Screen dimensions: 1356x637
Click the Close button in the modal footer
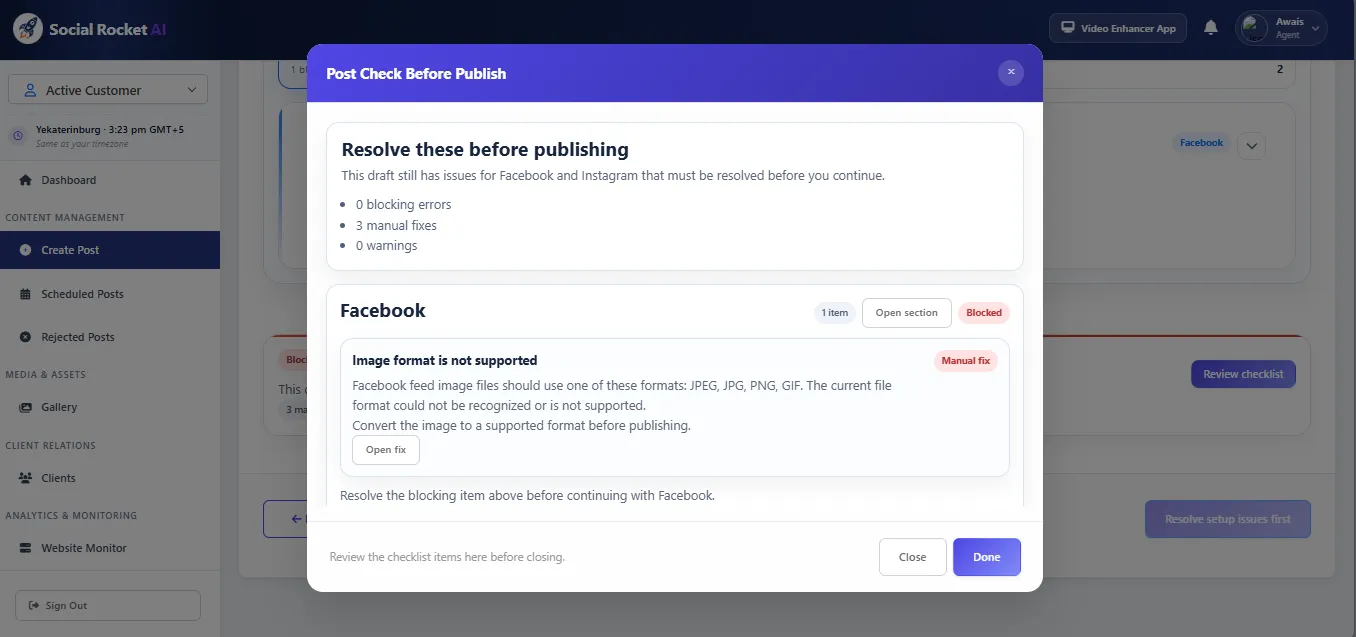(x=912, y=557)
